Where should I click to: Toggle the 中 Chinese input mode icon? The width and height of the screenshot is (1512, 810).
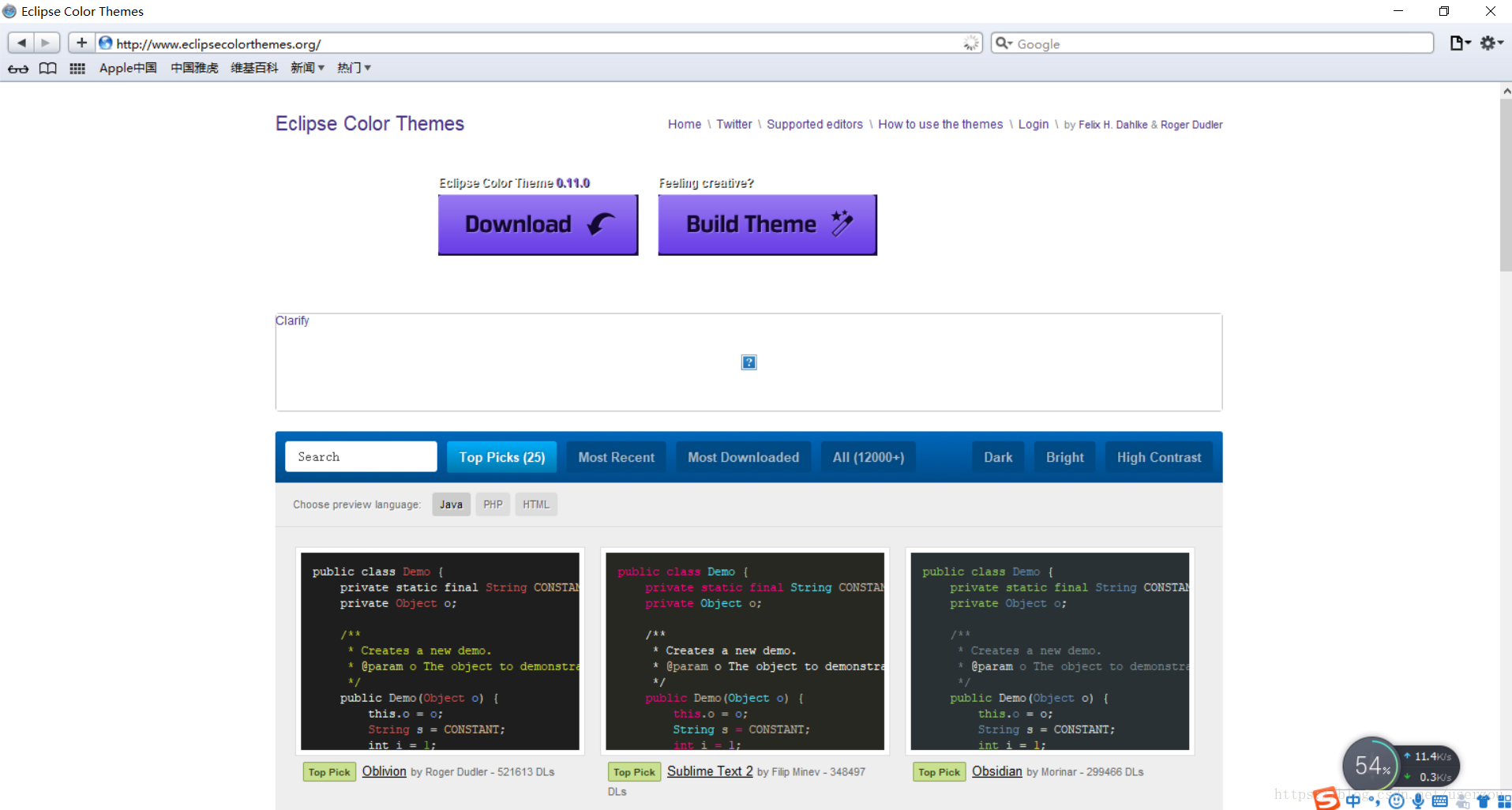[1353, 801]
